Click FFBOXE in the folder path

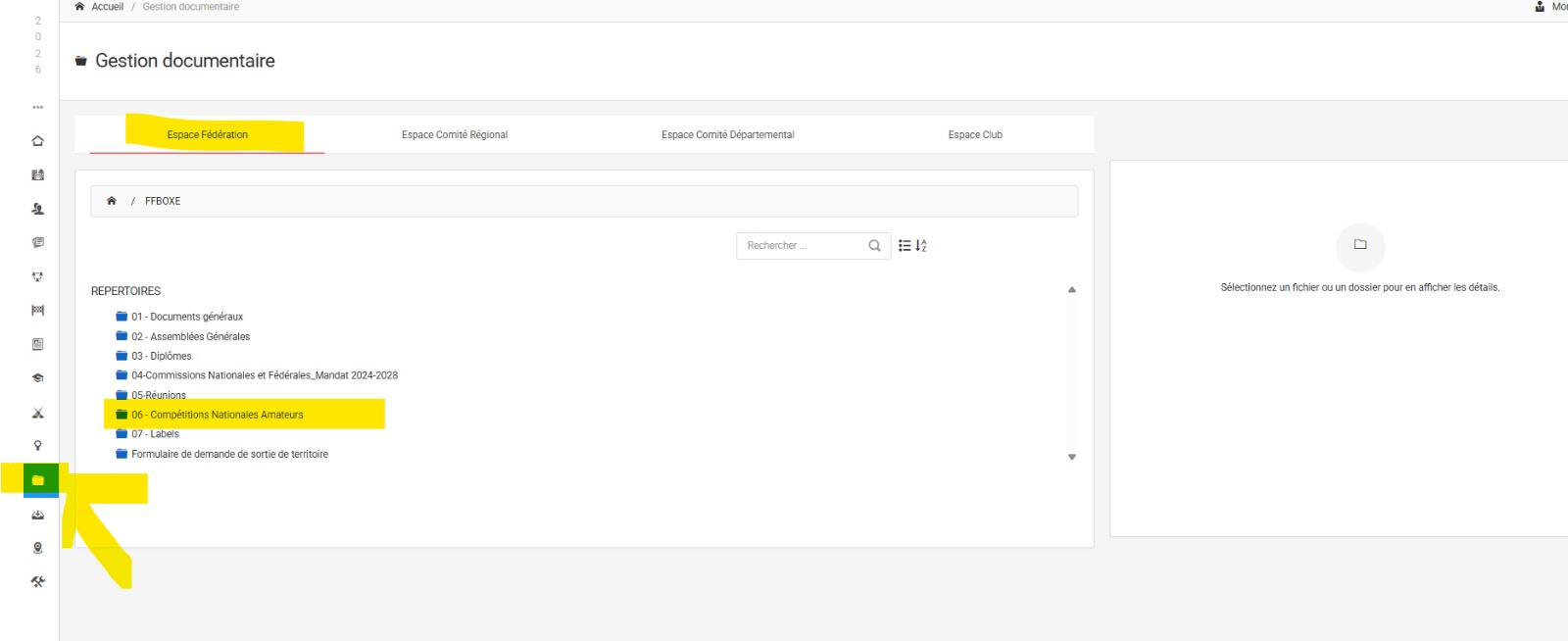pos(163,201)
